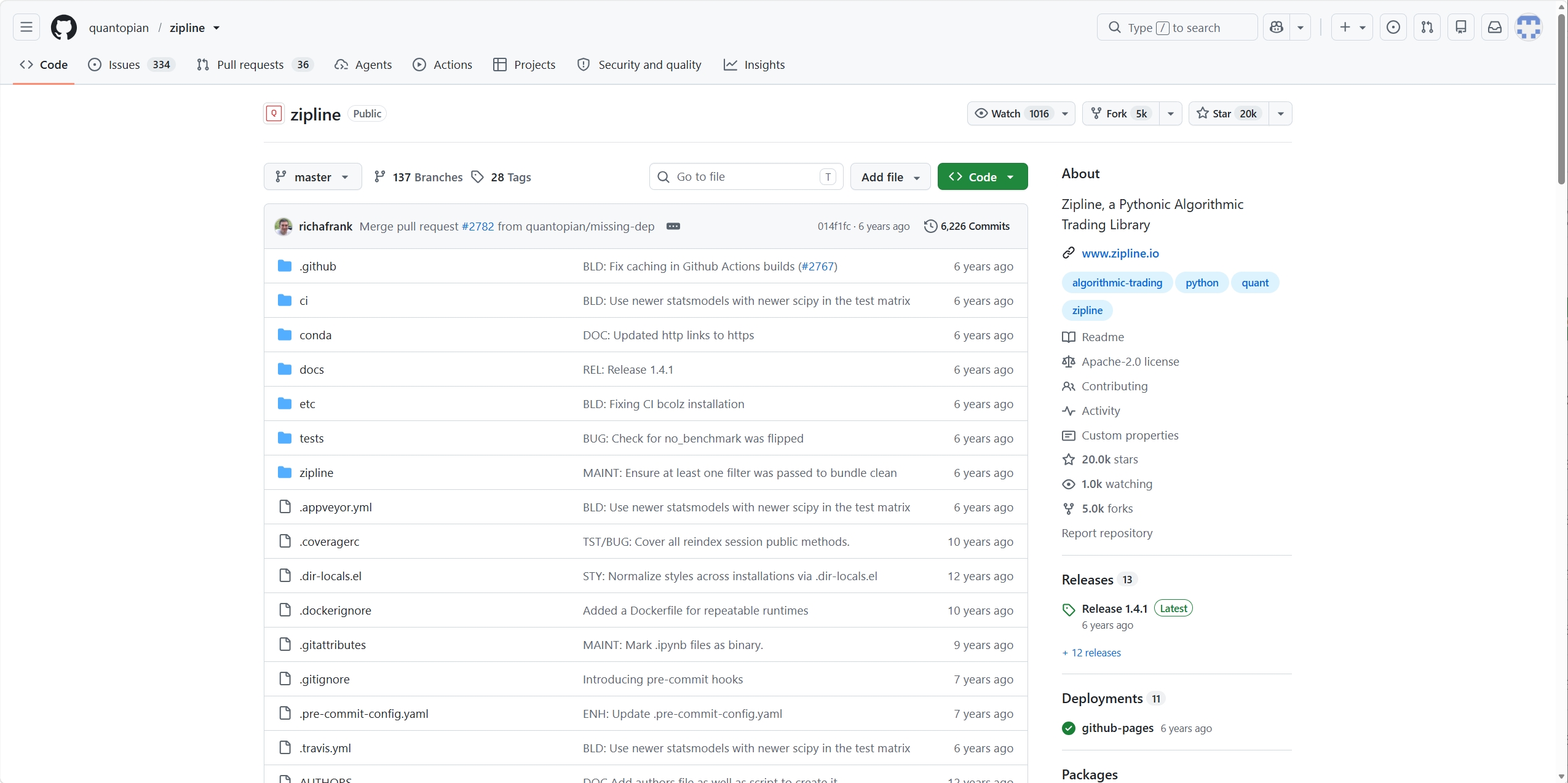Open the Pull requests tab

(x=255, y=65)
